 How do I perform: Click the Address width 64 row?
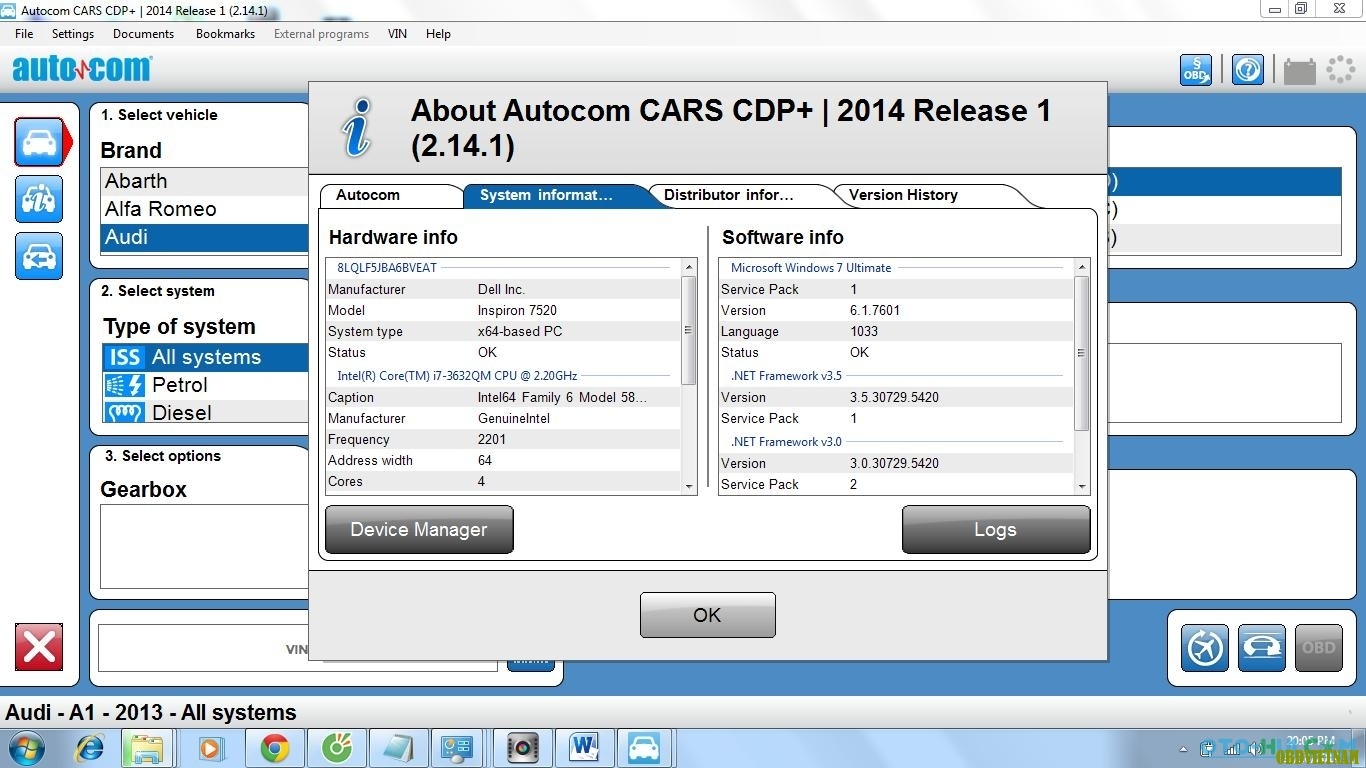coord(503,460)
